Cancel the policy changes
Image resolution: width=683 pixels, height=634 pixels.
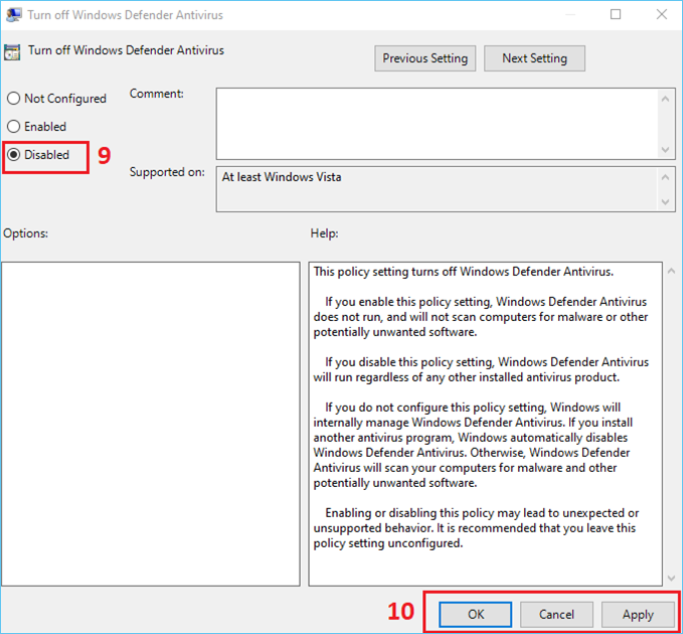tap(556, 614)
